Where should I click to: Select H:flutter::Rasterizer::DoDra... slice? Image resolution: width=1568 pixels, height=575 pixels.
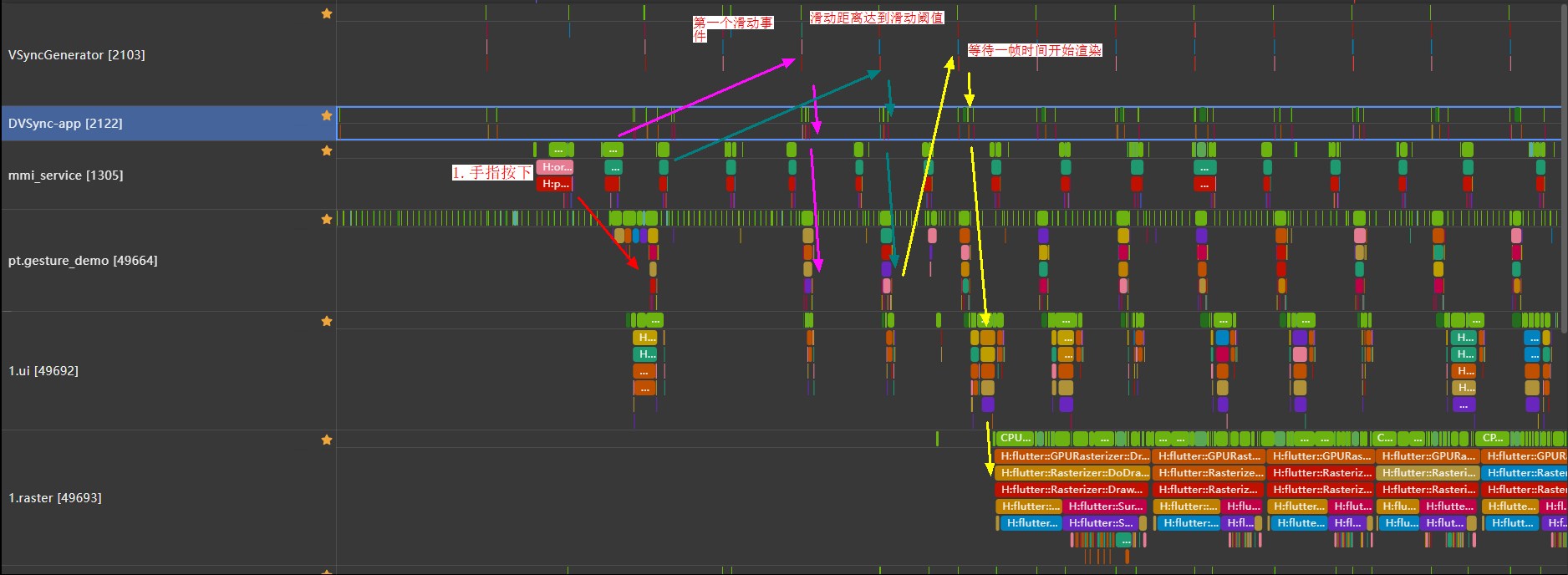[x=1073, y=473]
